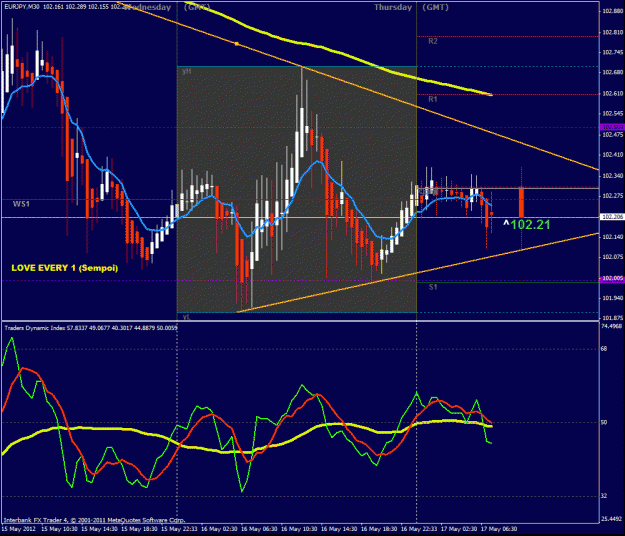Click the 102.075 price scale value

[613, 257]
